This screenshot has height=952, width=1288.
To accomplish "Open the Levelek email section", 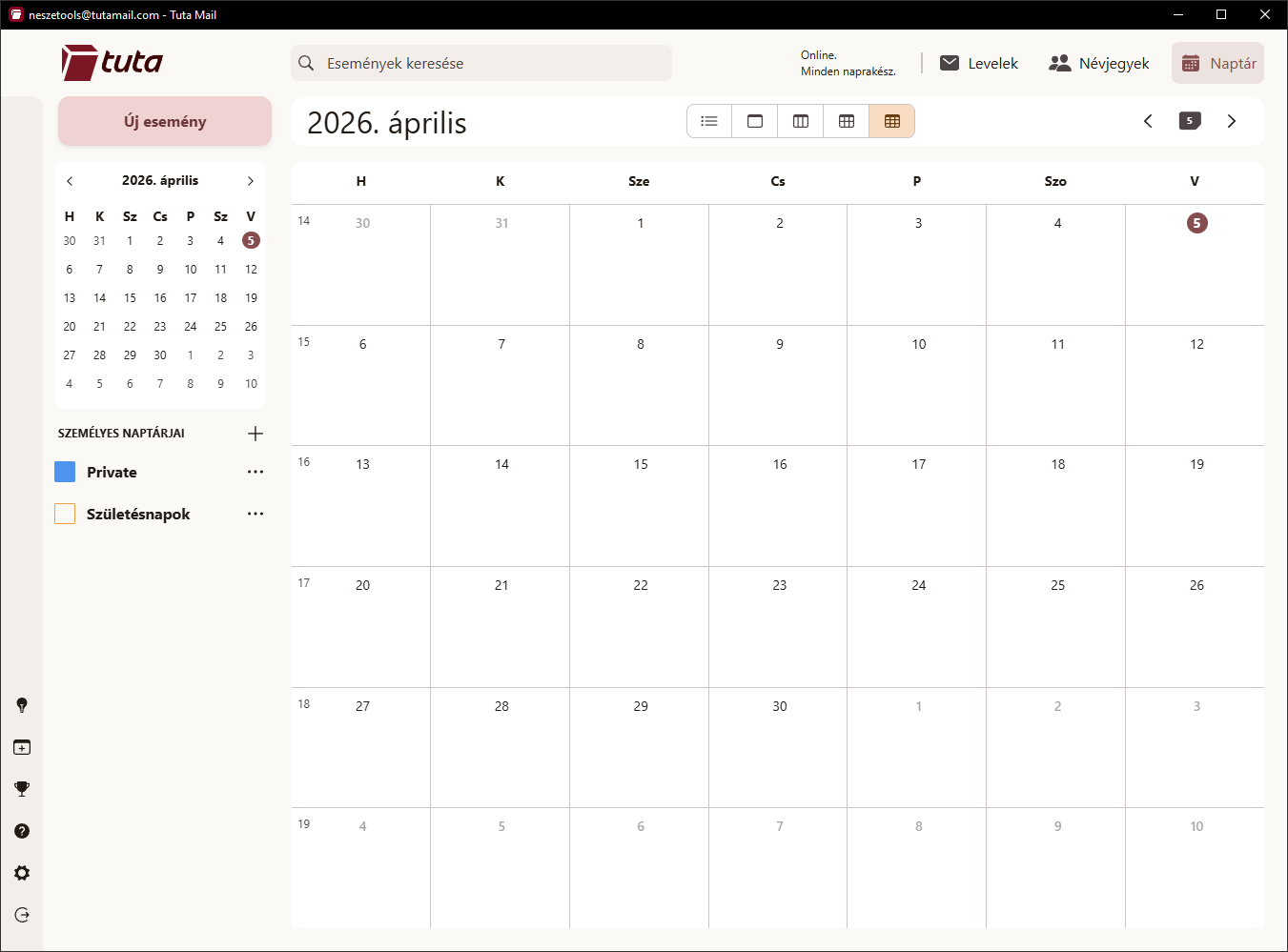I will click(x=979, y=63).
